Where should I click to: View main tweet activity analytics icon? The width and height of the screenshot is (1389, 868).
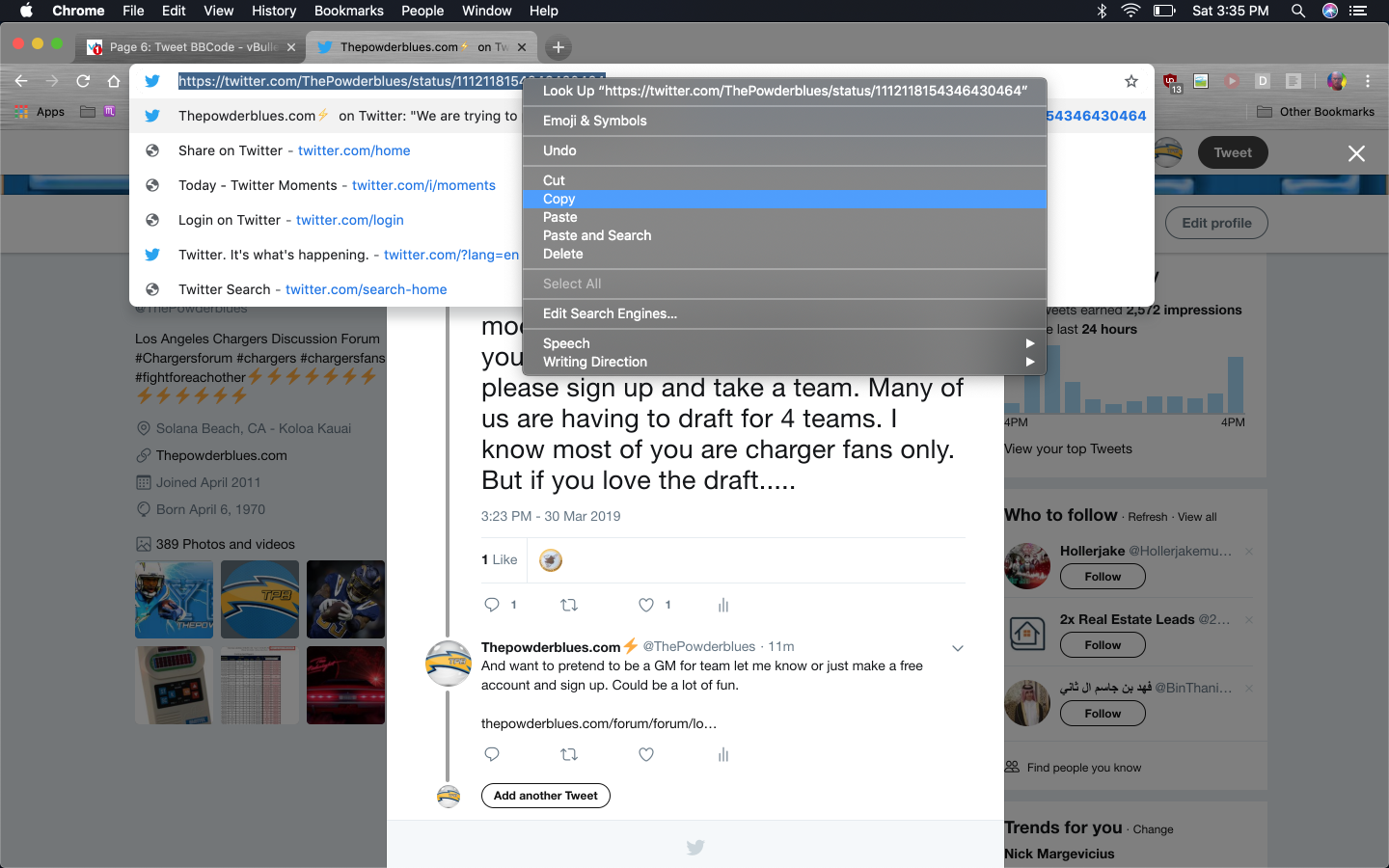[x=723, y=605]
